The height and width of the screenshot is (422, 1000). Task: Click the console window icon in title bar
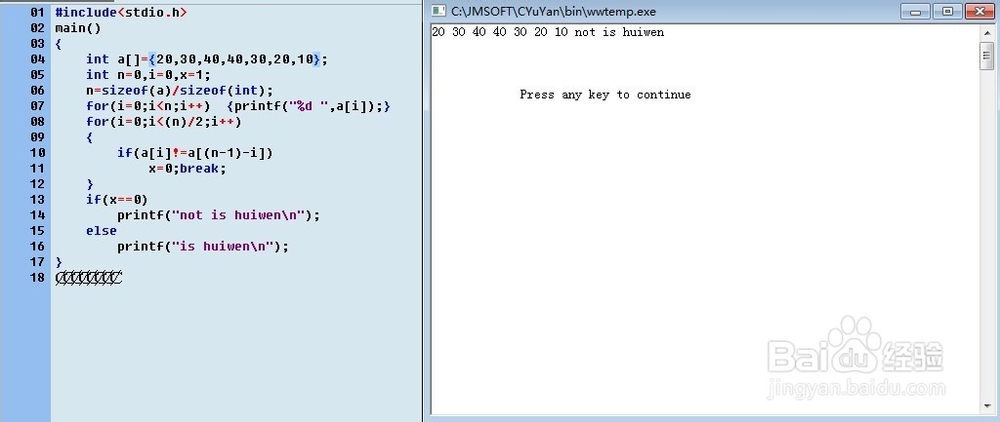pos(439,11)
